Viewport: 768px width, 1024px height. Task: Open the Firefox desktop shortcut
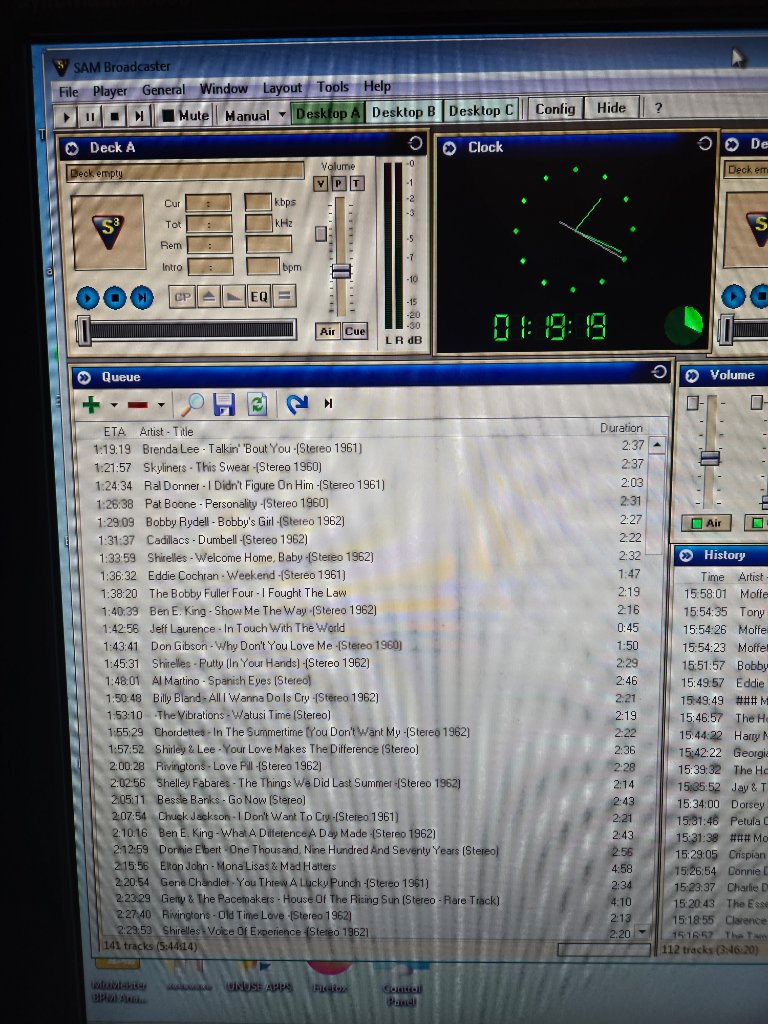(x=330, y=980)
